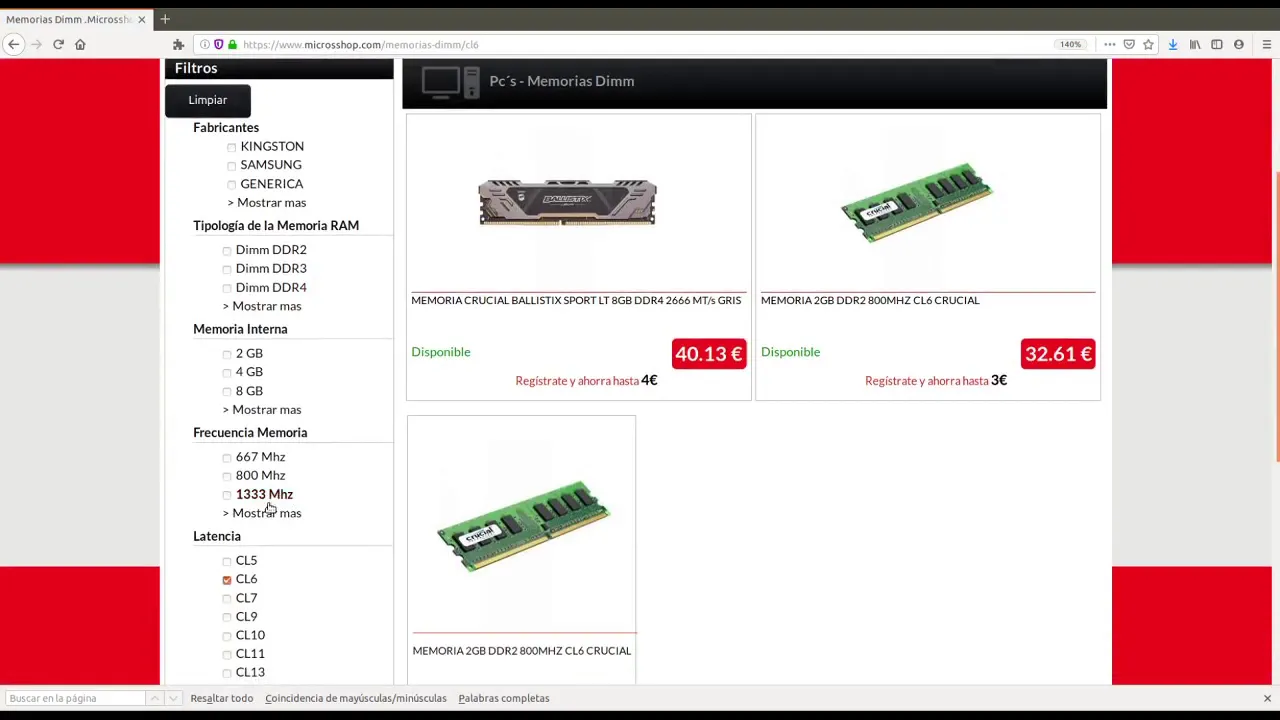The width and height of the screenshot is (1280, 720).
Task: Close the find bar
Action: pyautogui.click(x=1267, y=698)
